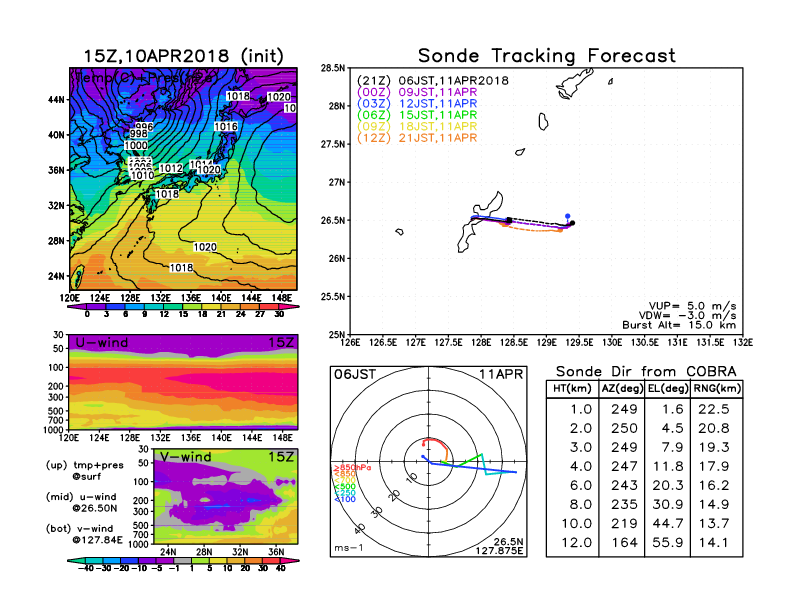The height and width of the screenshot is (612, 792).
Task: Click the '36N' label under the V-wind panel
Action: [276, 552]
